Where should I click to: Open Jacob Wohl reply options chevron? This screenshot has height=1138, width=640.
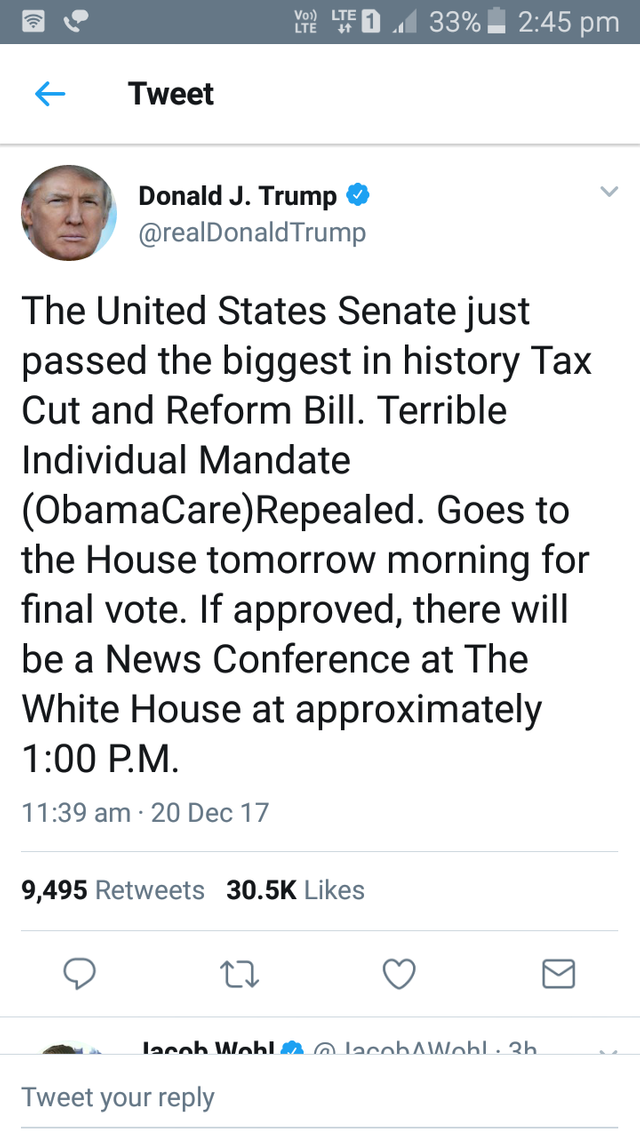pyautogui.click(x=610, y=1051)
